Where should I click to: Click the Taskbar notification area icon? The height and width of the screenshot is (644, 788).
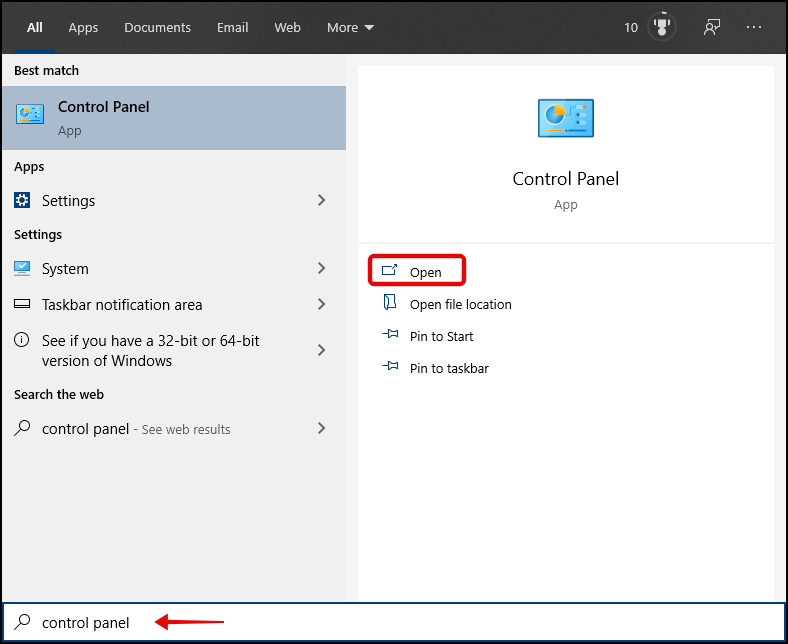(22, 304)
